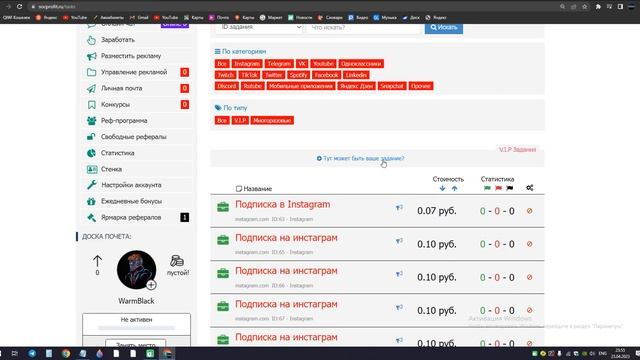Click the blue Искать button

click(x=444, y=27)
